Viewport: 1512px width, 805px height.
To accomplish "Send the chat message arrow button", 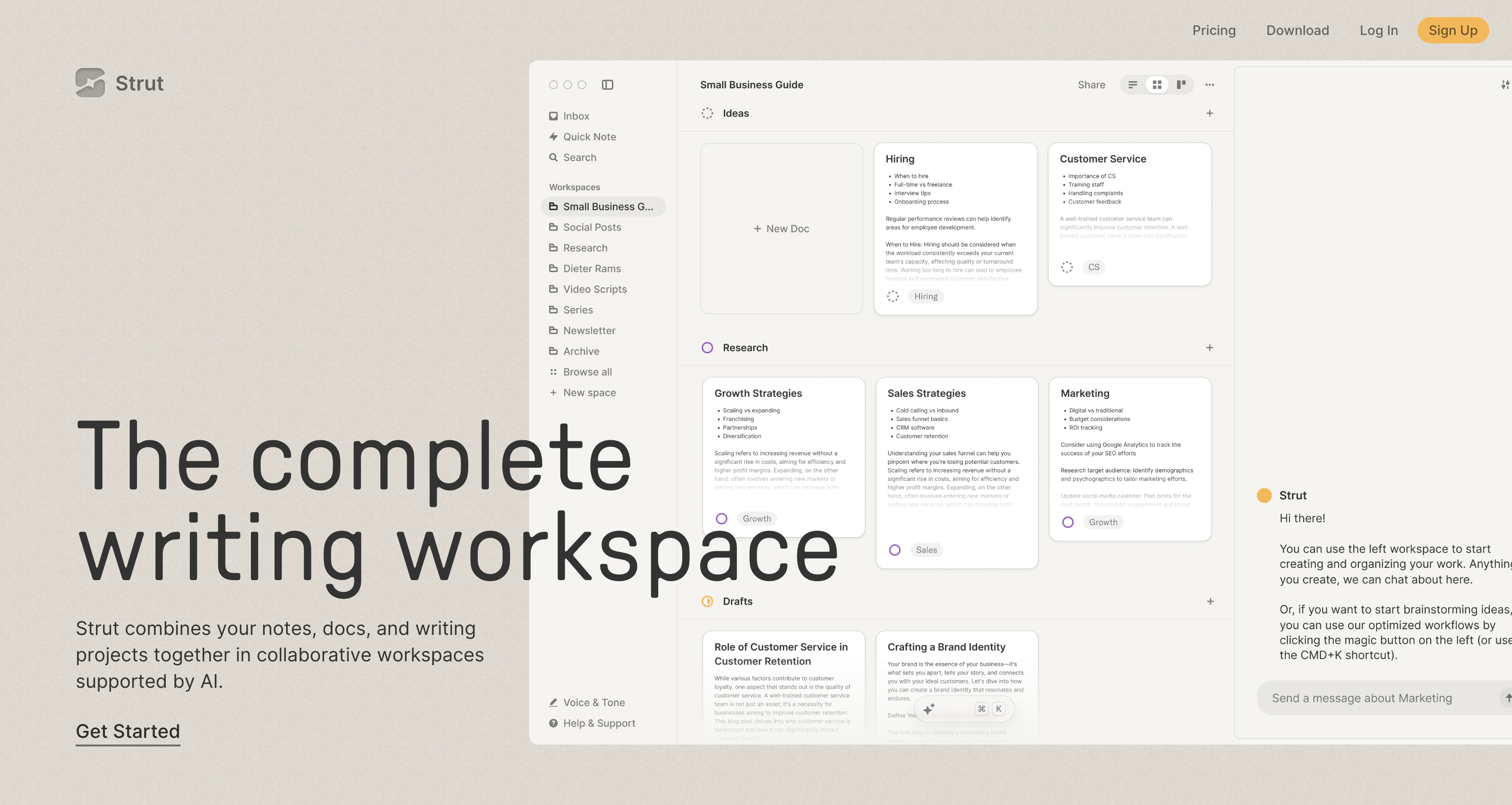I will [x=1507, y=698].
